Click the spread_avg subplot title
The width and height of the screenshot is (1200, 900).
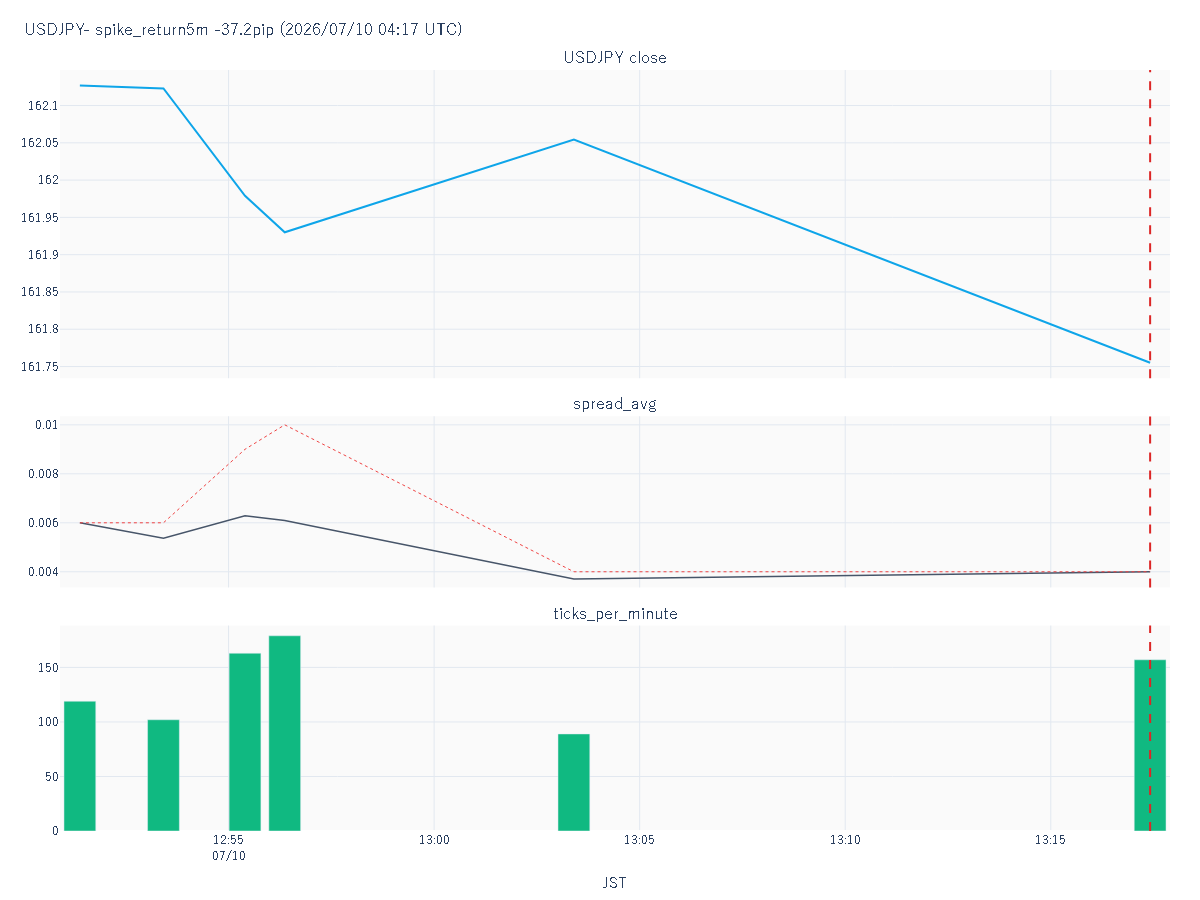[x=615, y=404]
